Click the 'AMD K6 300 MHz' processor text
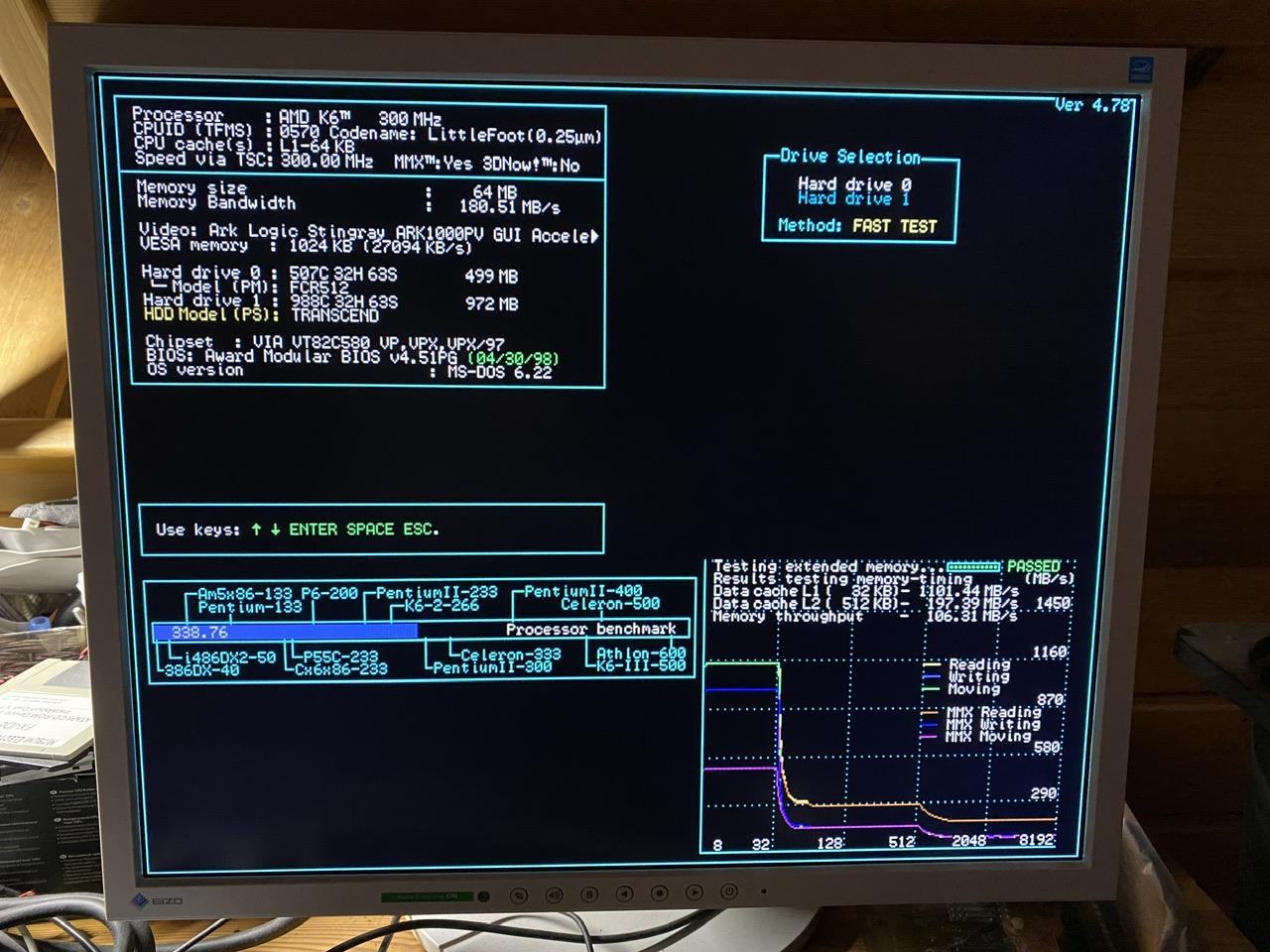This screenshot has width=1270, height=952. click(x=360, y=117)
